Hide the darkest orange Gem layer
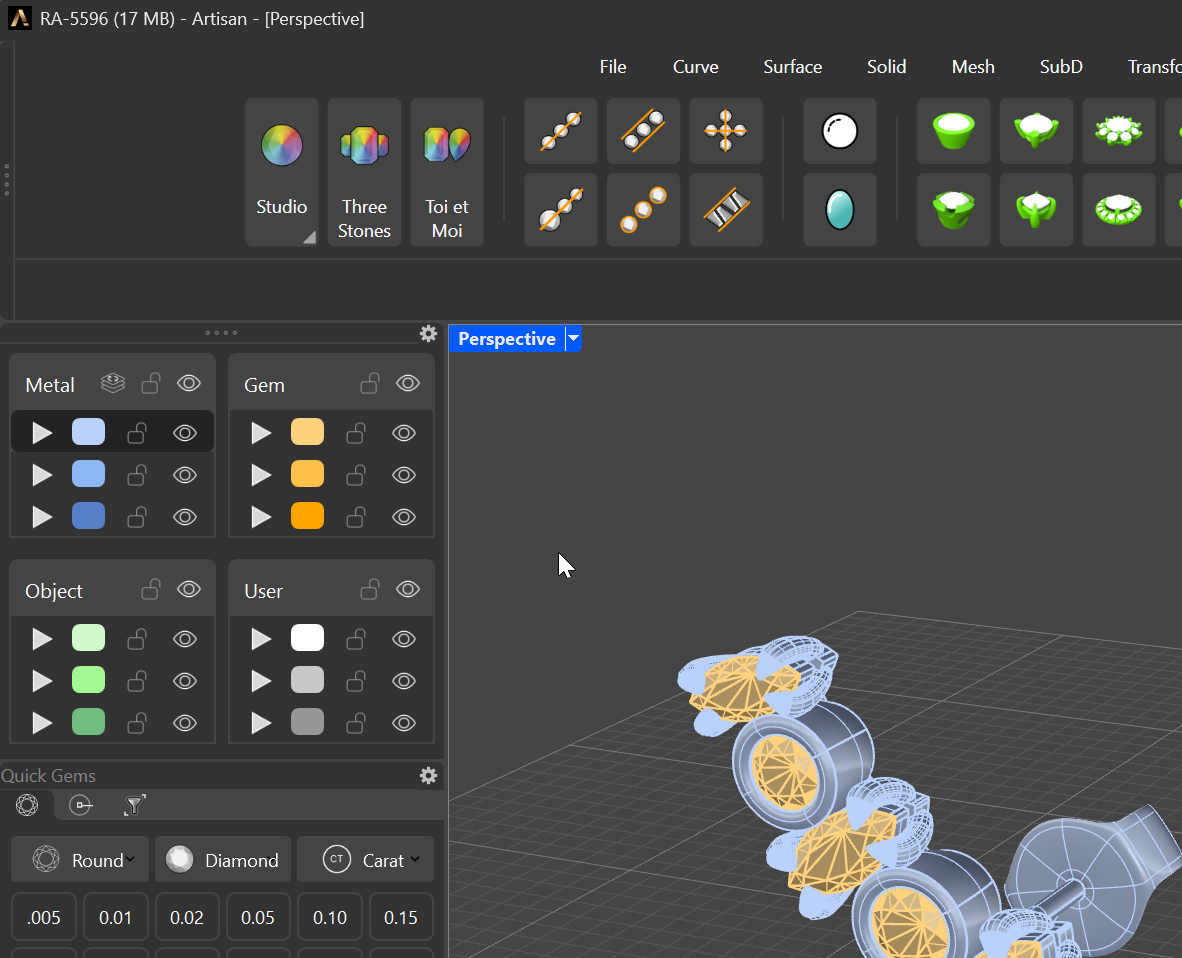This screenshot has width=1182, height=958. [x=404, y=517]
